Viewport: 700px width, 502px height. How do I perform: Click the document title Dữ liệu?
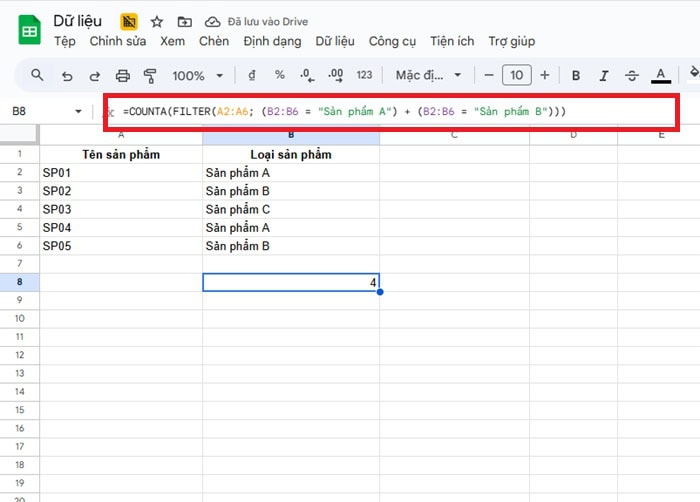coord(78,21)
